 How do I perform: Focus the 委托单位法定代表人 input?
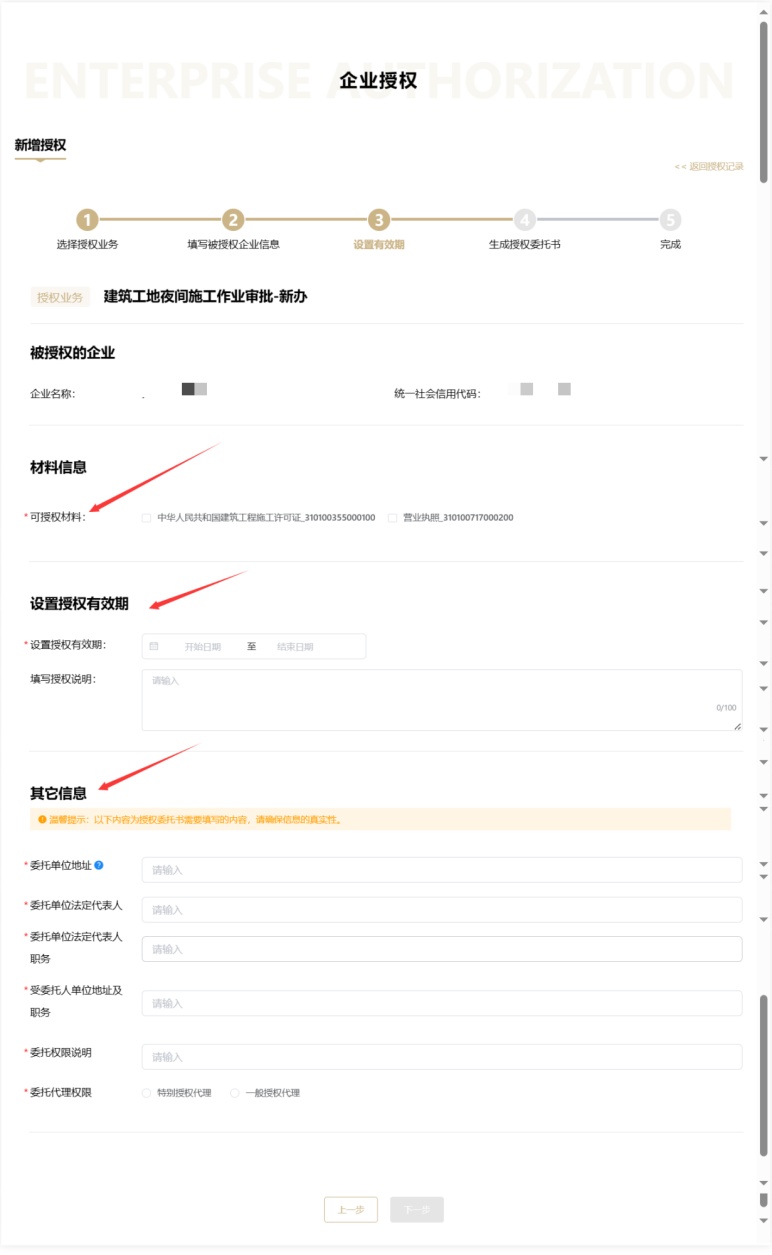pos(442,910)
